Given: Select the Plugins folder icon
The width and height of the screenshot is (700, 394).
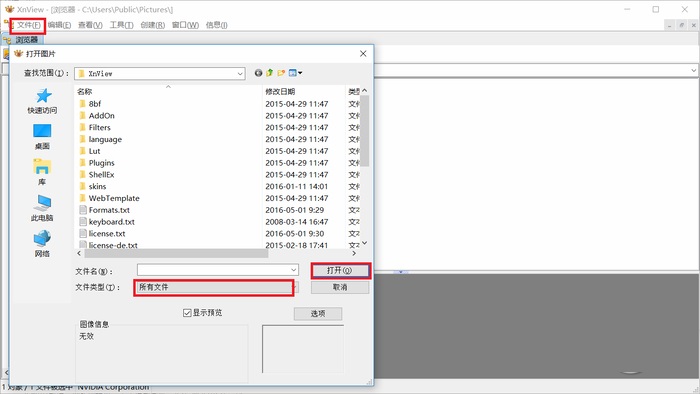Looking at the screenshot, I should point(83,163).
